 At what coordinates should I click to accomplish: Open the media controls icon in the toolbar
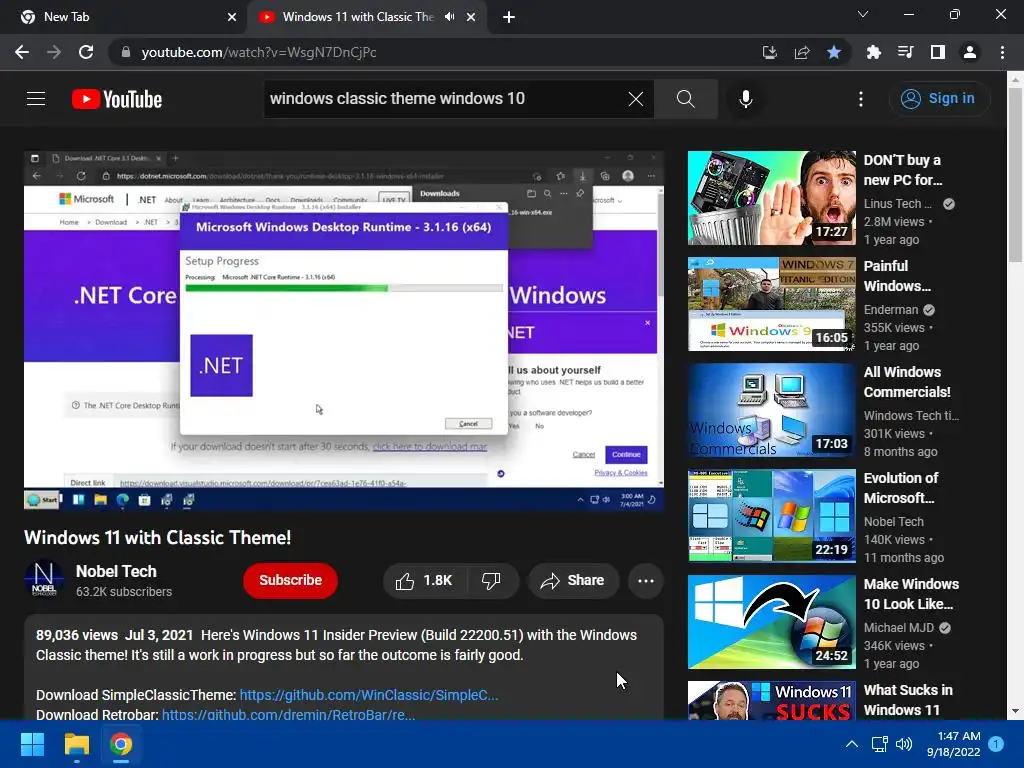click(x=905, y=52)
